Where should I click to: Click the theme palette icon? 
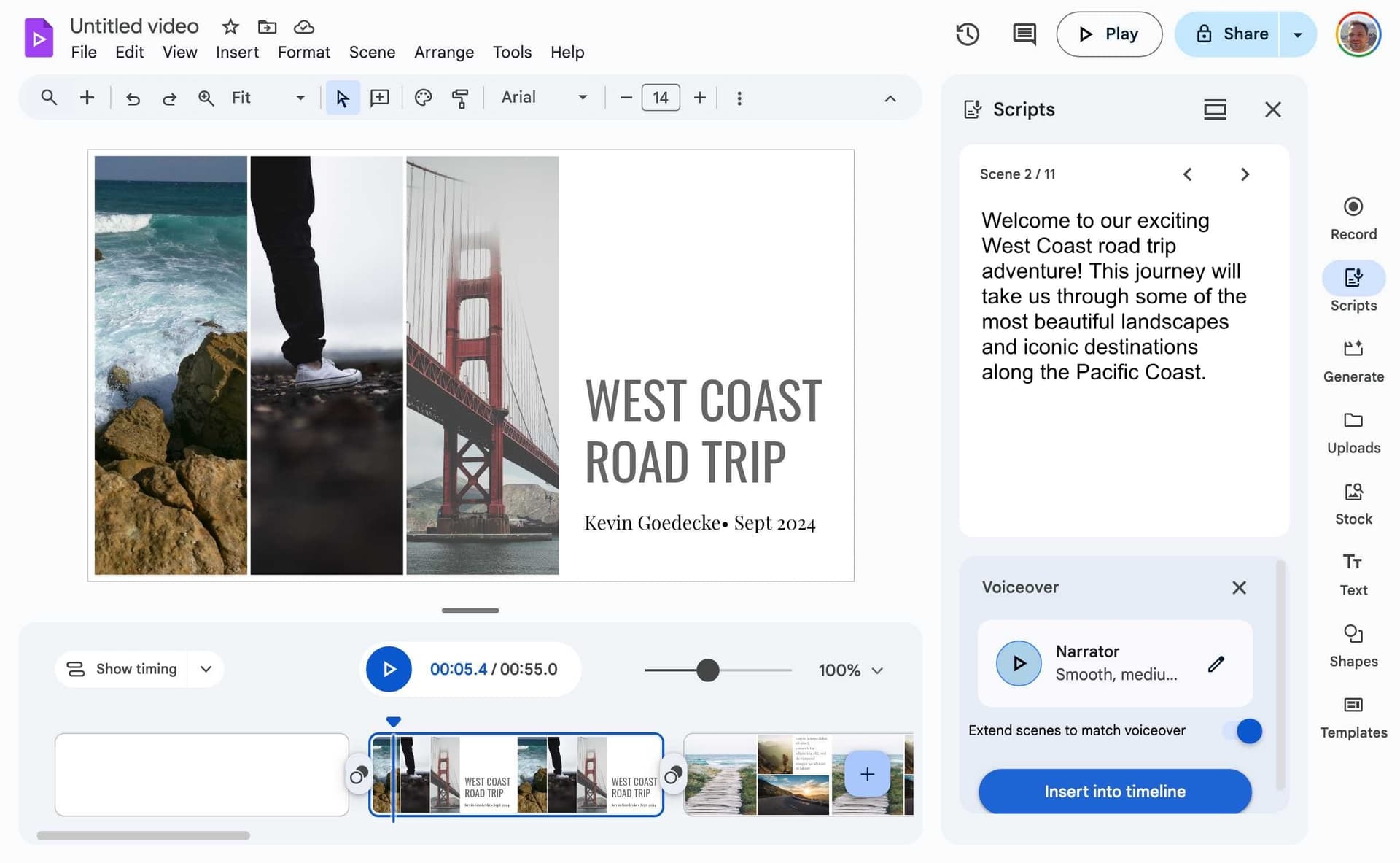pos(423,98)
